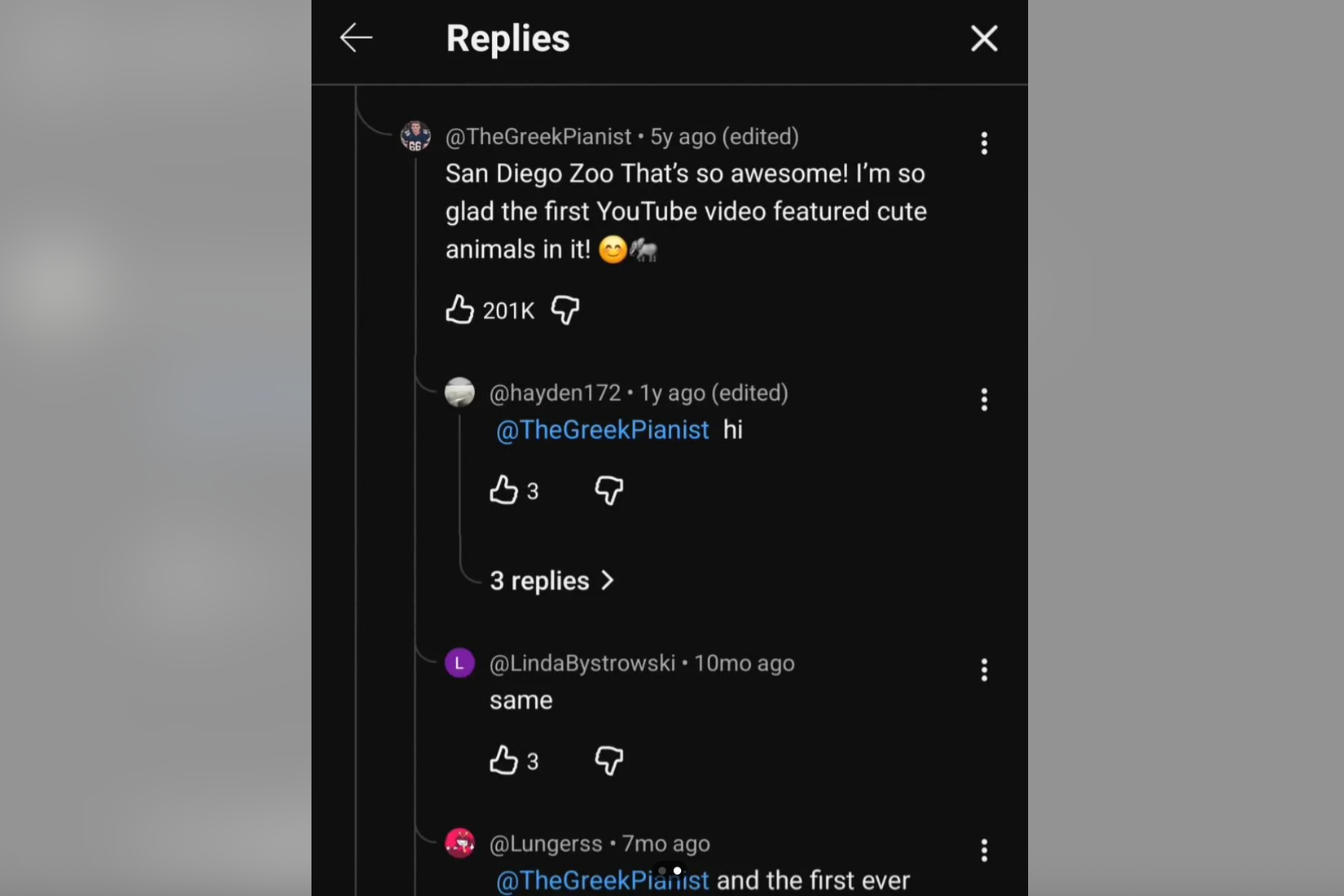Open the @LindaBystrowski username link
The image size is (1344, 896).
pyautogui.click(x=582, y=663)
